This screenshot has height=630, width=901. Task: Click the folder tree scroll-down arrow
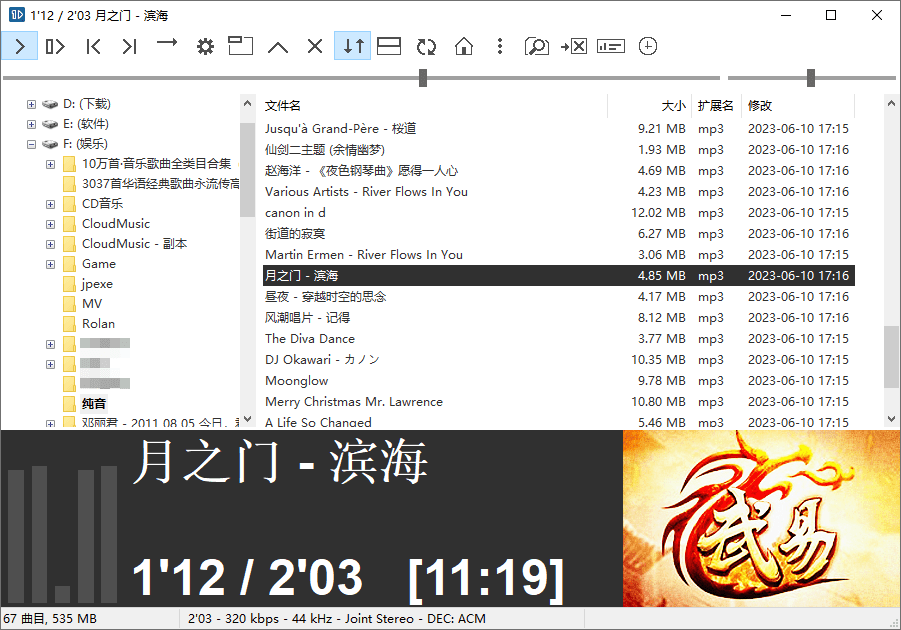[x=248, y=419]
